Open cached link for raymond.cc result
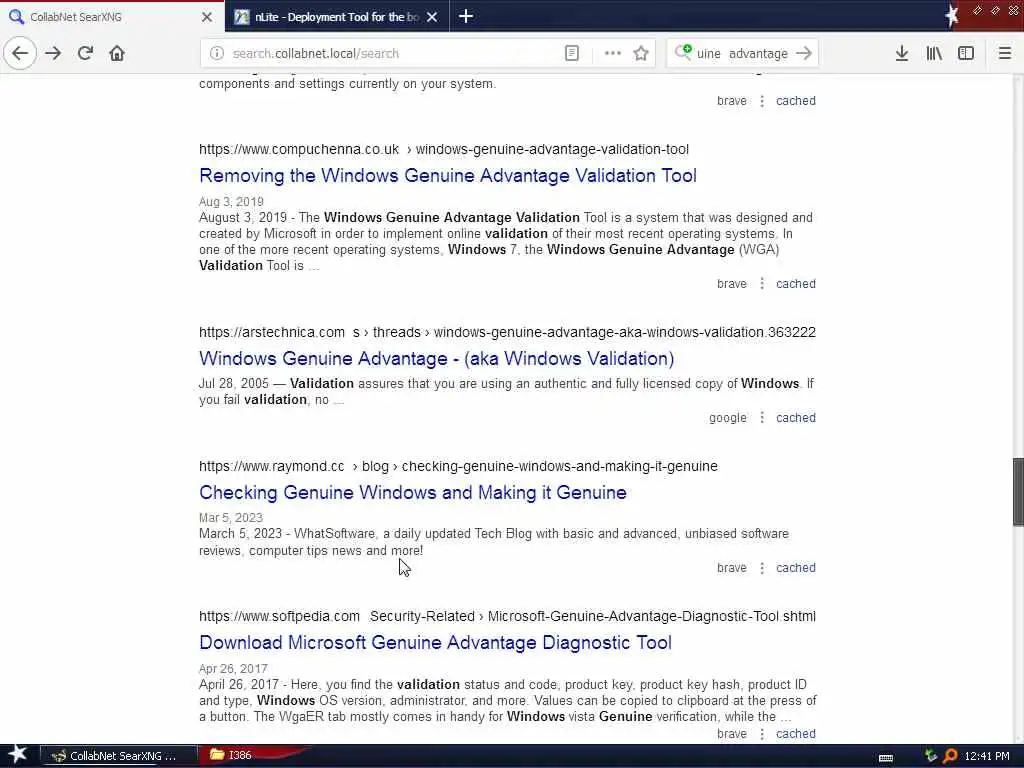This screenshot has width=1024, height=768. [795, 568]
